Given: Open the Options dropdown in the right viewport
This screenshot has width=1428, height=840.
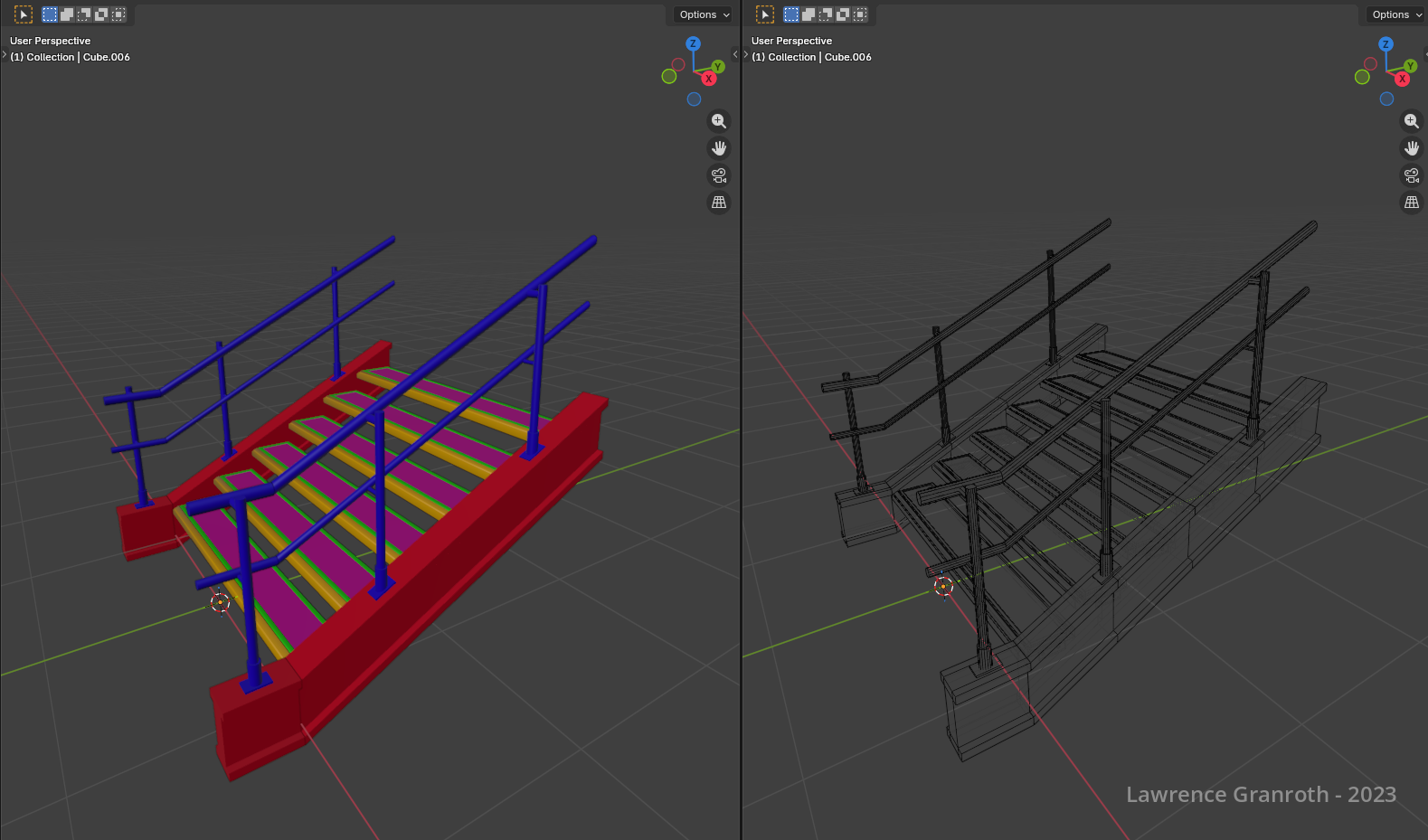Looking at the screenshot, I should point(1396,14).
